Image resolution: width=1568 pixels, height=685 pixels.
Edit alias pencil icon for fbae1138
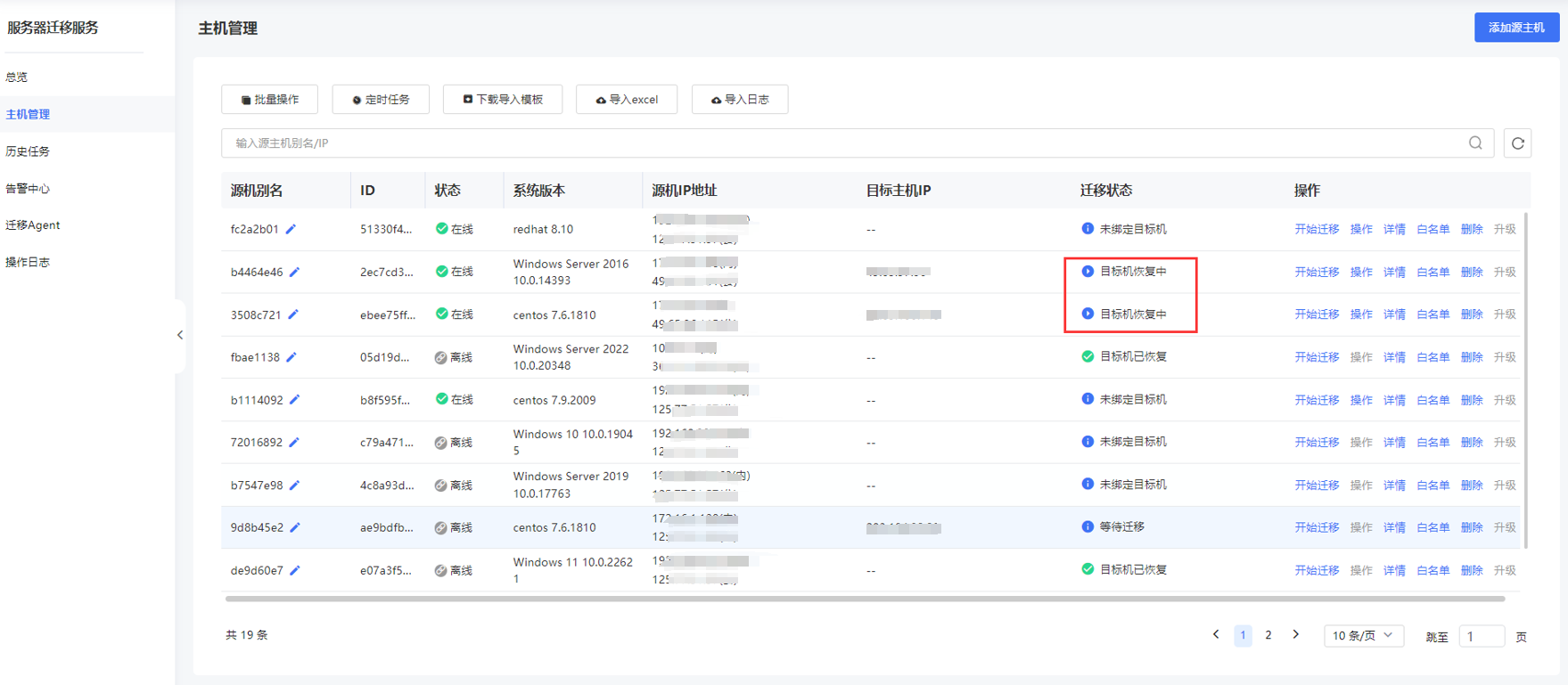point(291,357)
